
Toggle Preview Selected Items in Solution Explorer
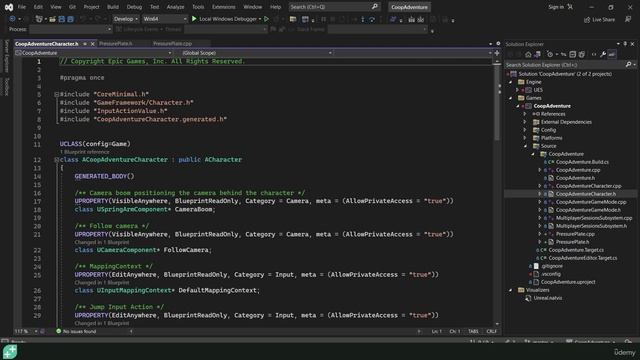pos(611,54)
